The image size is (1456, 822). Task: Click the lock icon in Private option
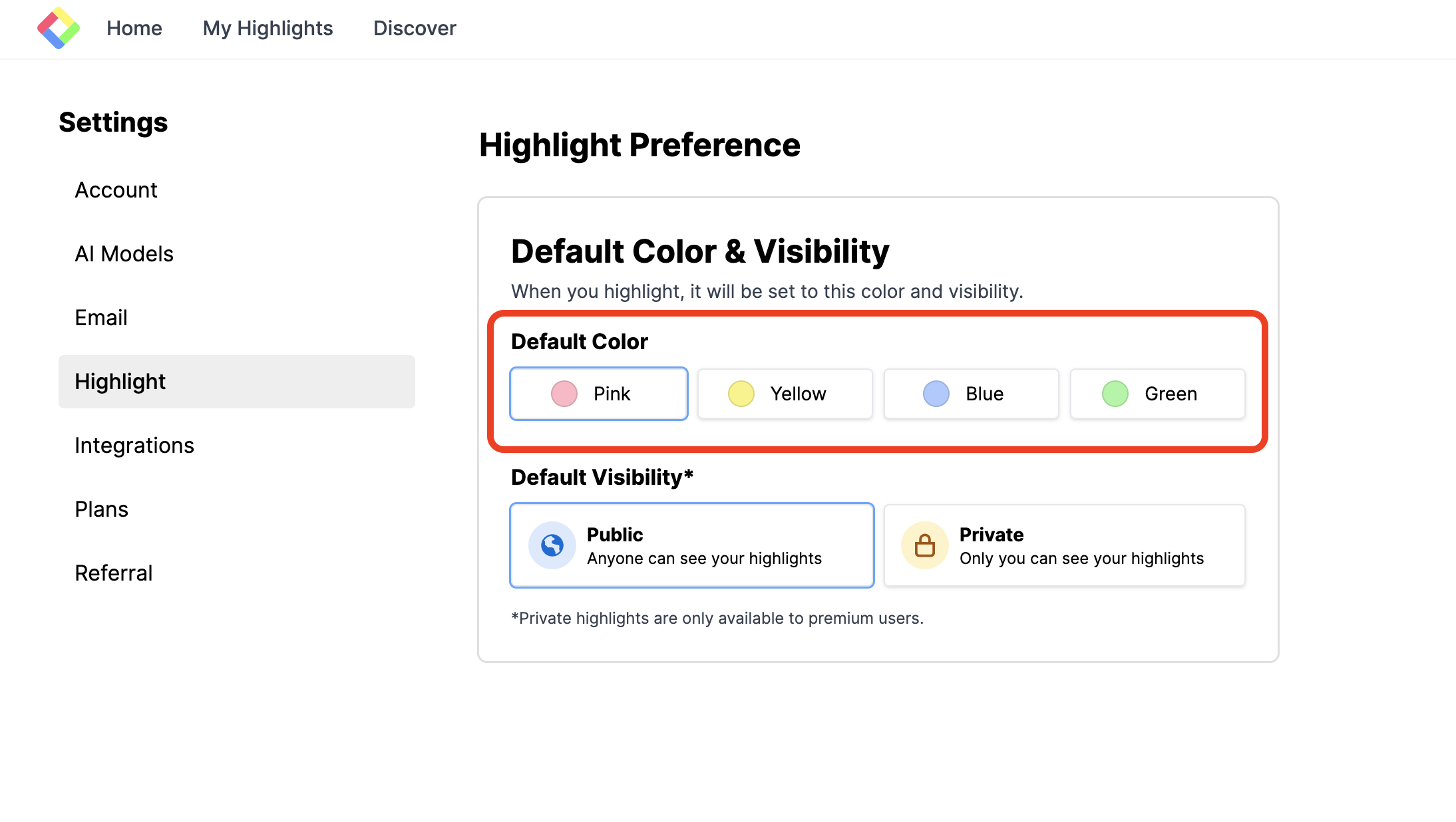pos(924,545)
